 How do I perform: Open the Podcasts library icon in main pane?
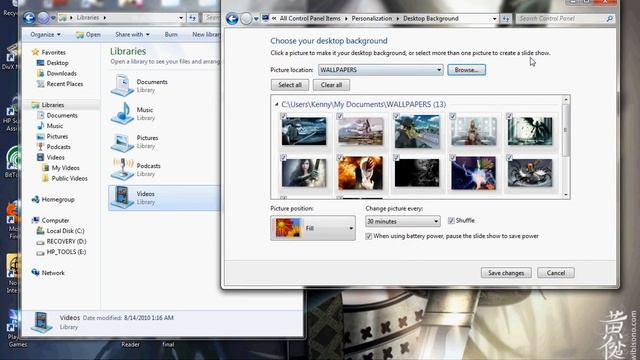pos(122,169)
